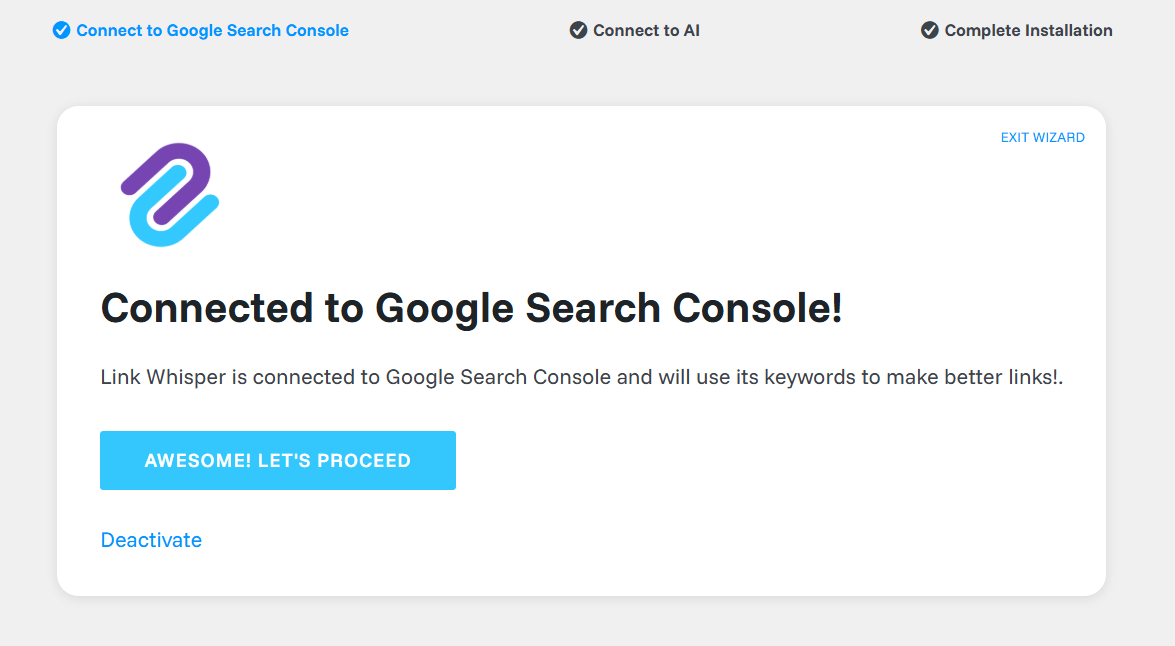Click the word WIZARD in the top-right link
This screenshot has height=646, width=1175.
pos(1059,137)
